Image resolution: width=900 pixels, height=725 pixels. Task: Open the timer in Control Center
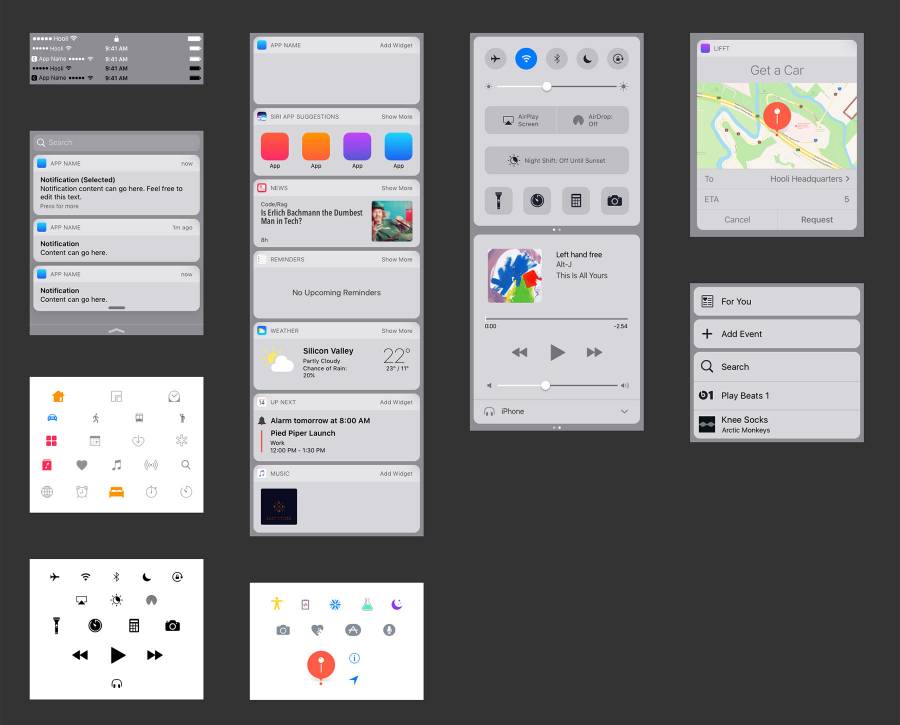tap(537, 200)
